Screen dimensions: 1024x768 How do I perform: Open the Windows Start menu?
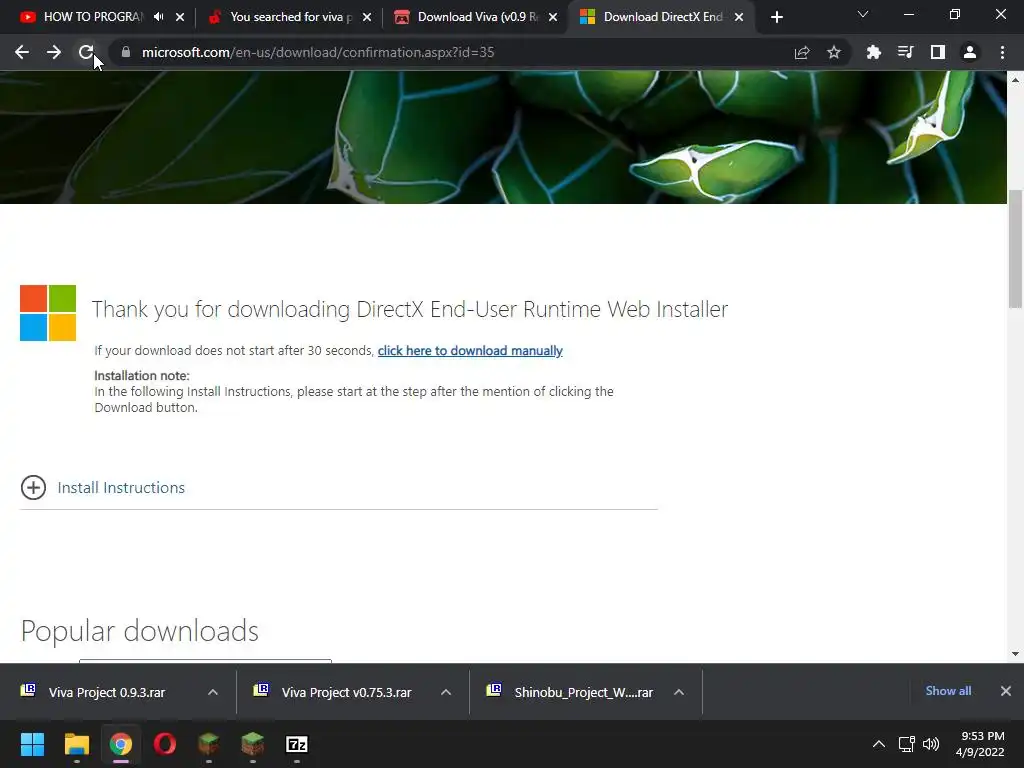(x=32, y=744)
